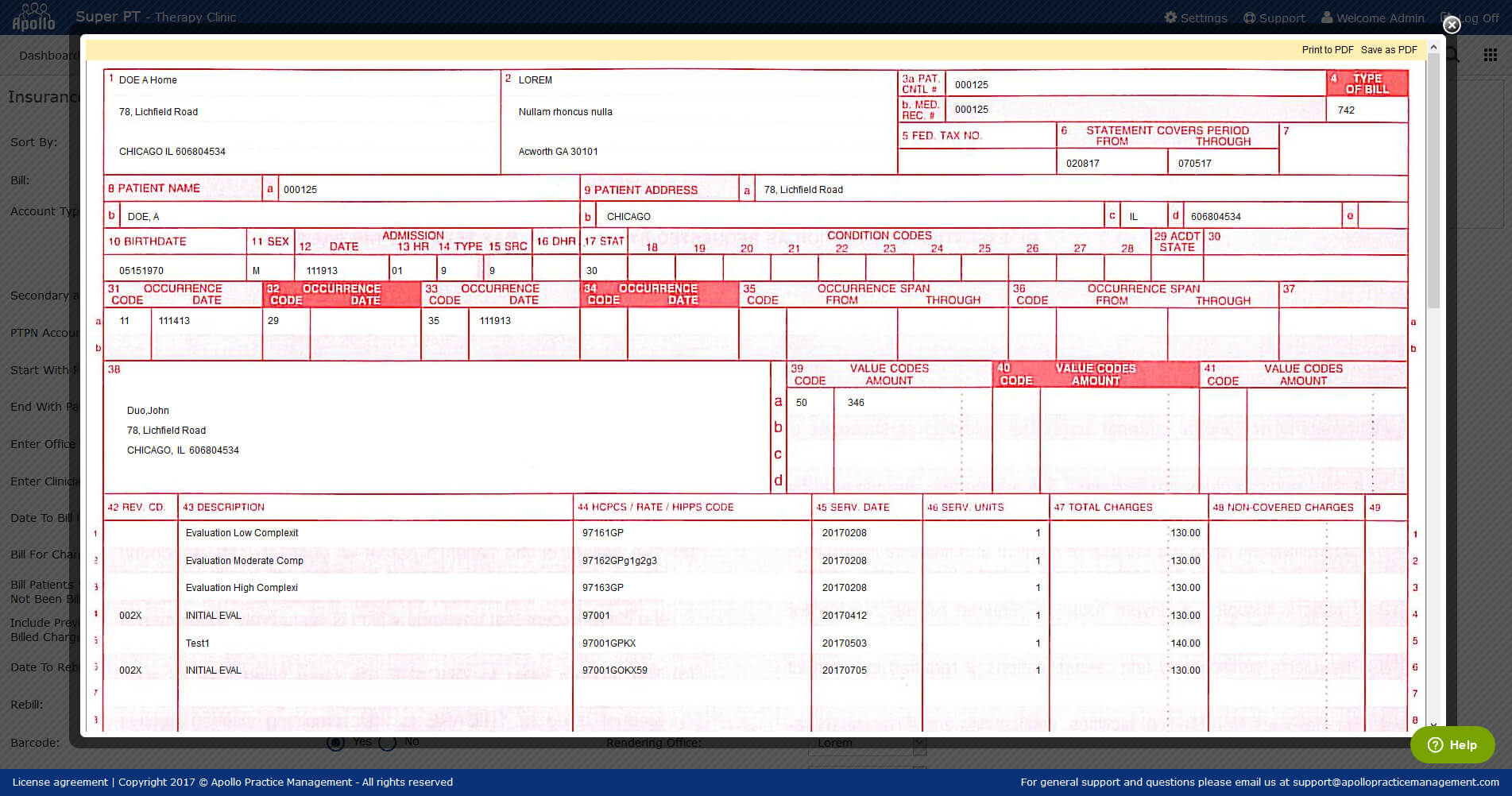Open the Rendering Office dropdown showing Lorem

pyautogui.click(x=867, y=742)
